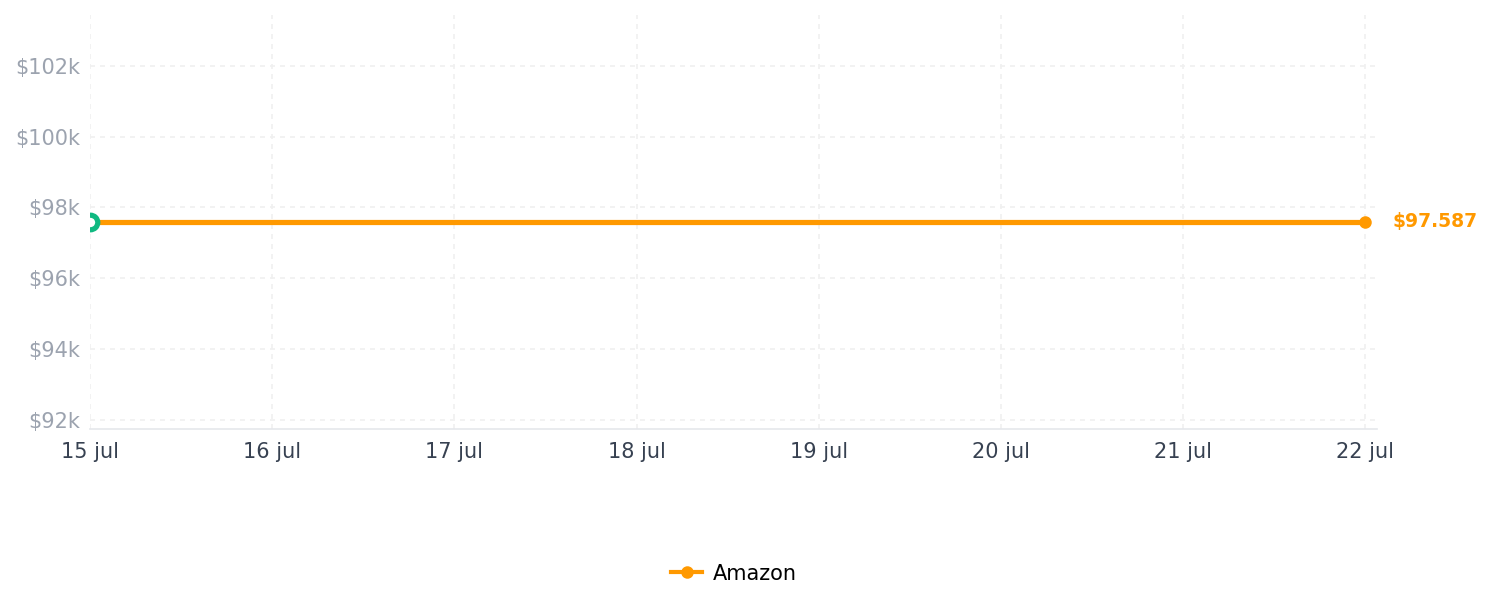Select the 19 jul date label
Screen dimensions: 1492x607
click(x=819, y=451)
